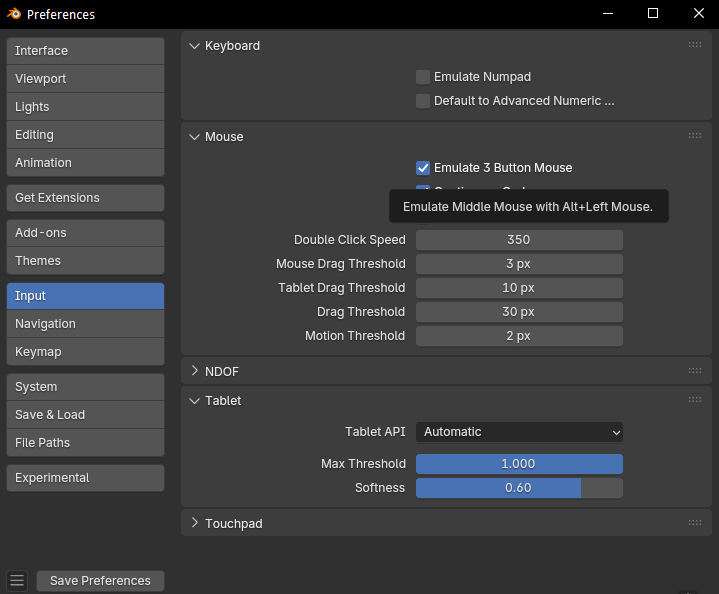Click the Motion Threshold field
The image size is (719, 594).
tap(519, 336)
